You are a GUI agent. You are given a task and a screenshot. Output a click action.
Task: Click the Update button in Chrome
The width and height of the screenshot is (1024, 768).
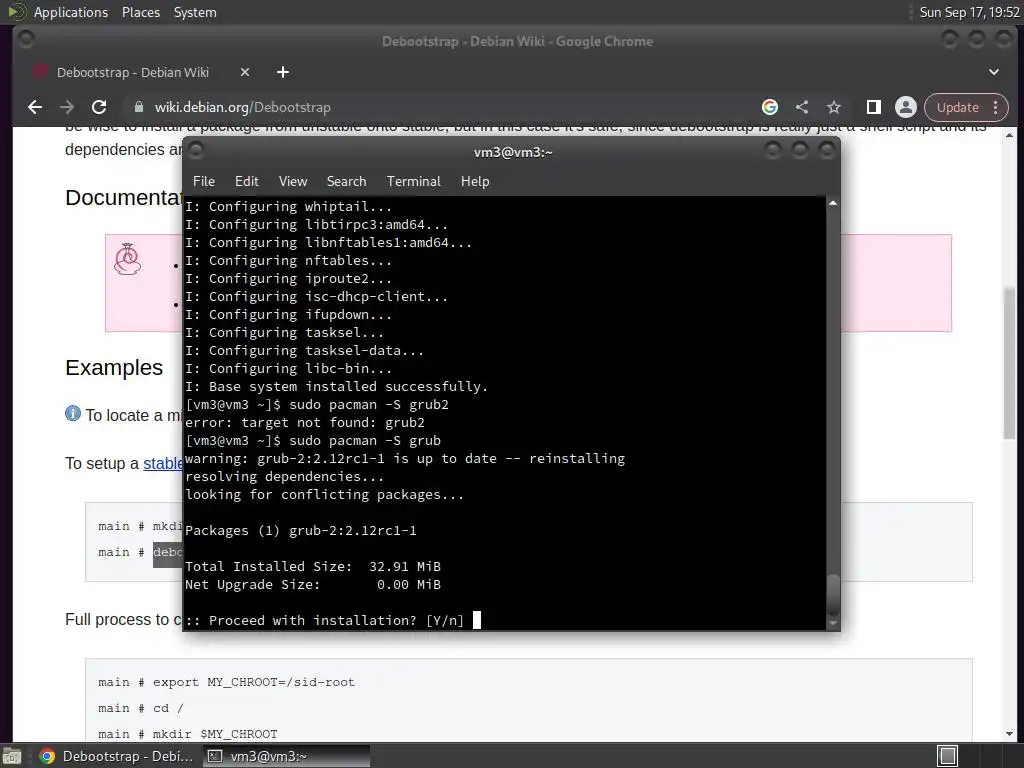[x=957, y=107]
